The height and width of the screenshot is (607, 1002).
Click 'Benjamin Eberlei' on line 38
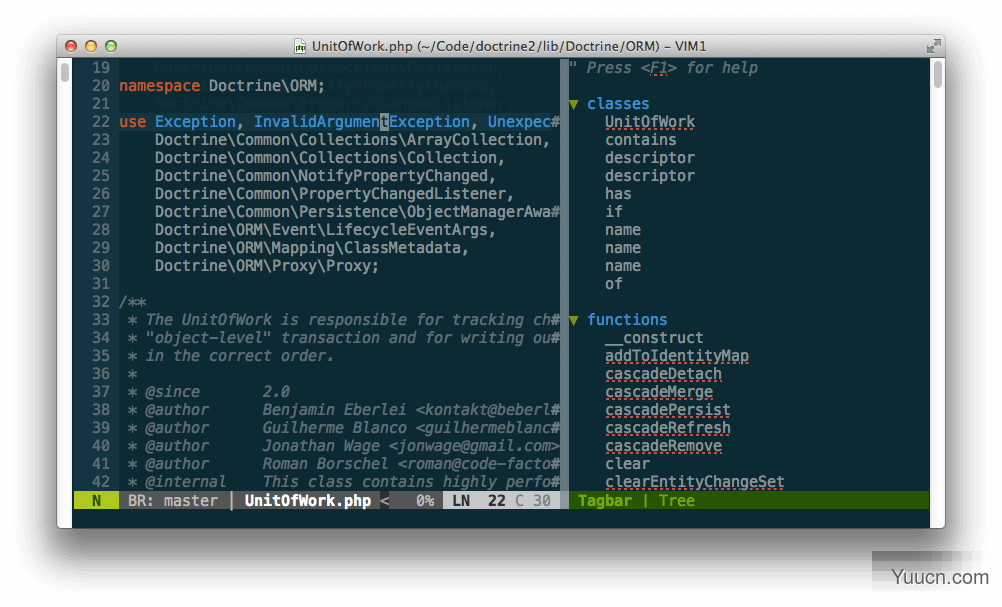coord(334,410)
